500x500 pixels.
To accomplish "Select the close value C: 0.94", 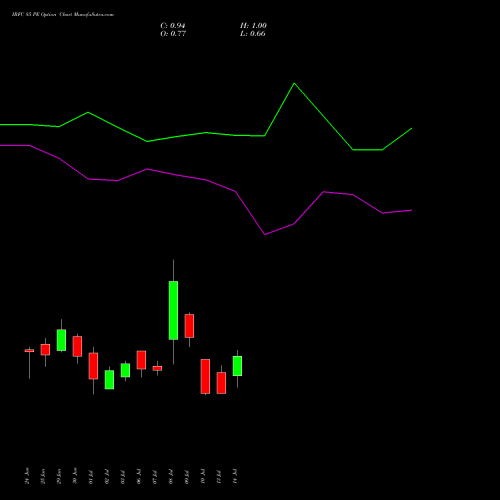I will point(173,26).
